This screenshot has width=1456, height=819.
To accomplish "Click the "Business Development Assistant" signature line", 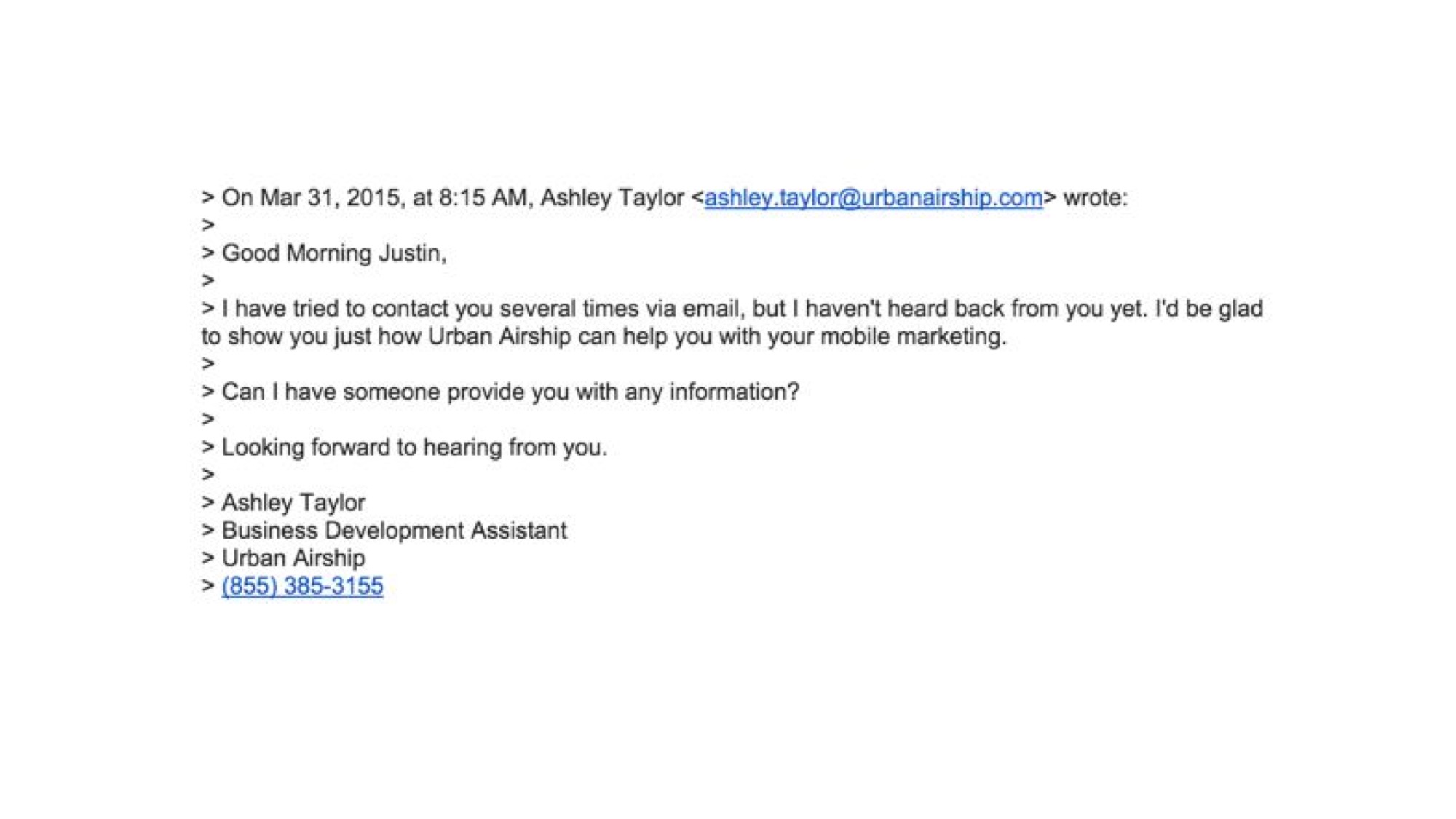I will coord(394,531).
